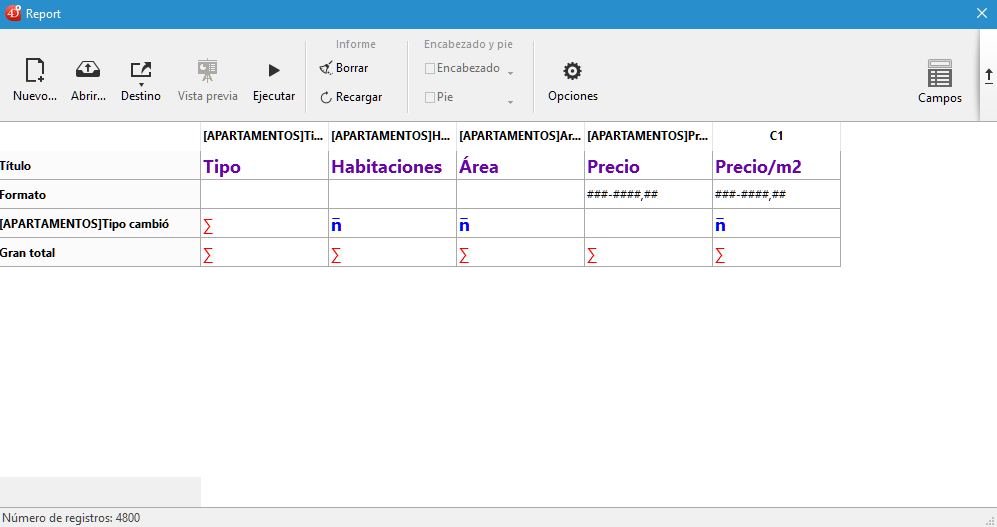
Task: Collapse the toolbar with the up arrow
Action: click(x=988, y=75)
